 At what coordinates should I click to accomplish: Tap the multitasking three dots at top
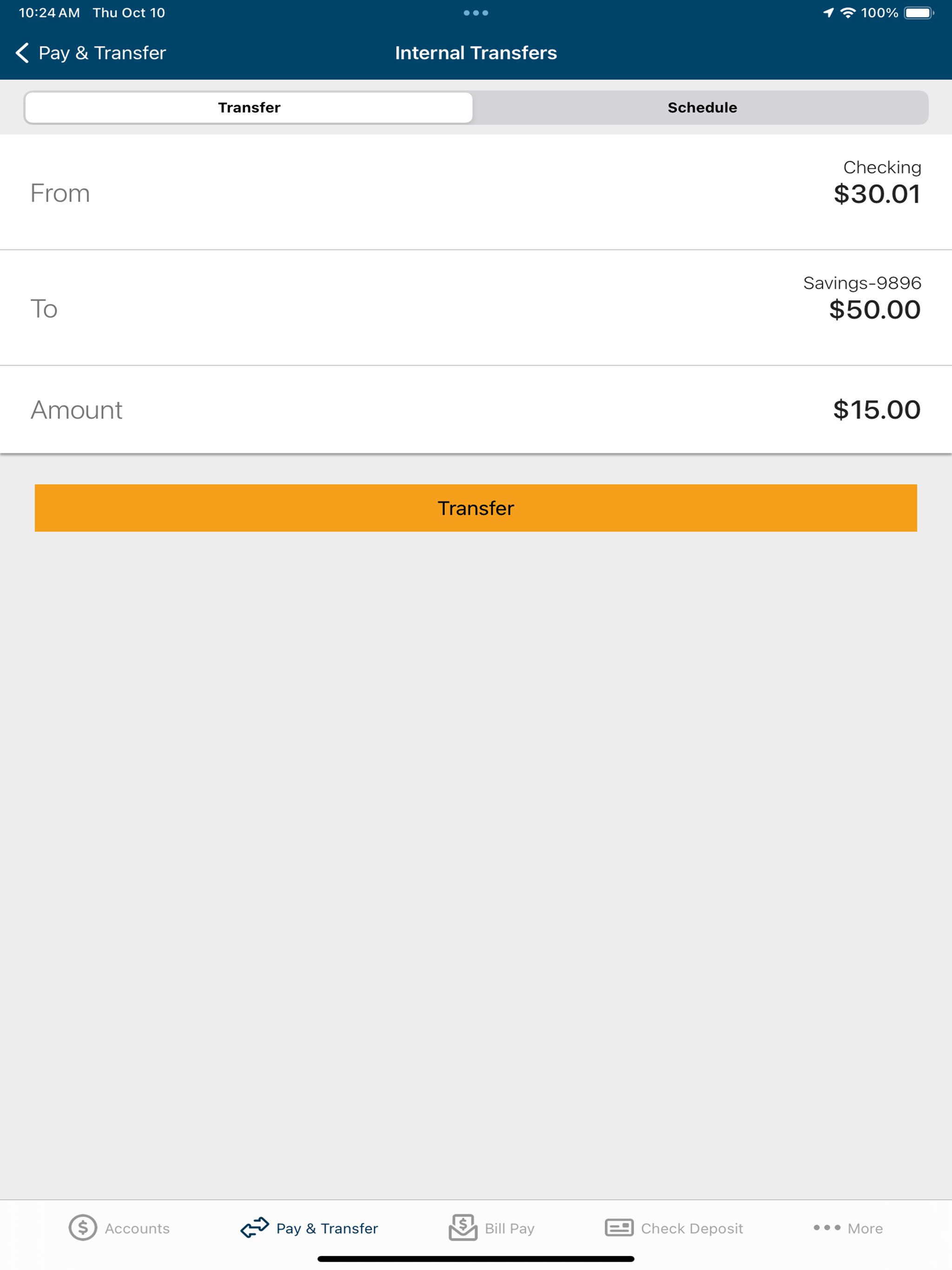pyautogui.click(x=476, y=13)
